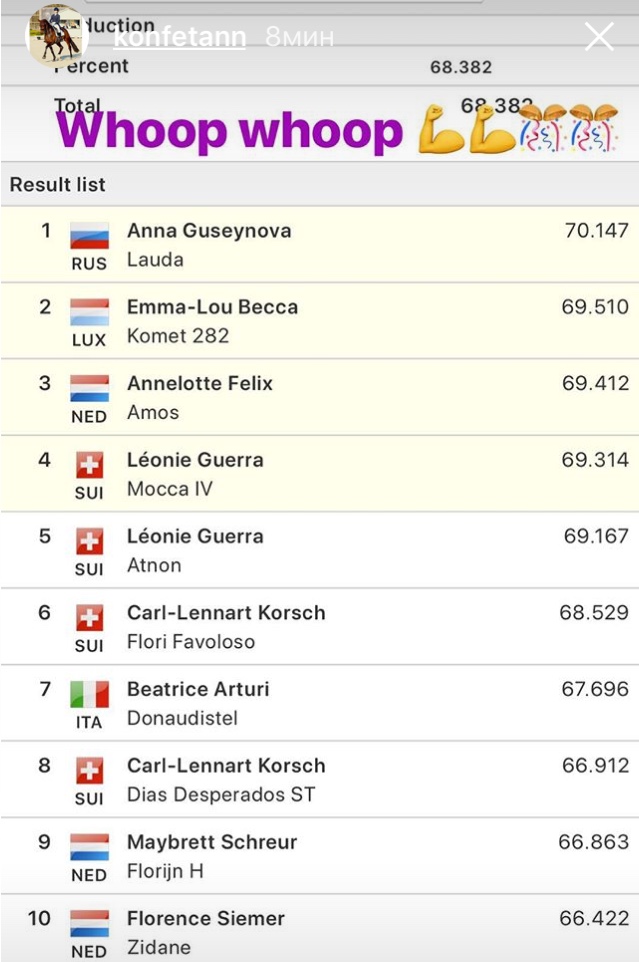Tap the Whoop whoop story text
The image size is (639, 962).
point(230,131)
